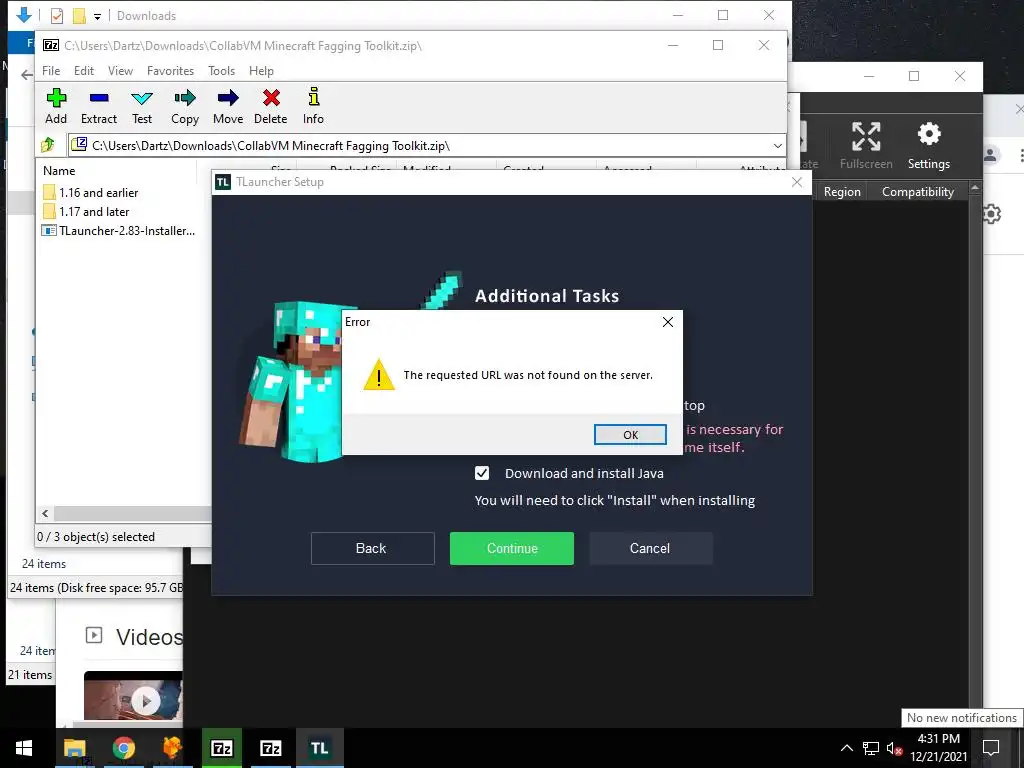Click the muted volume tray icon
Viewport: 1024px width, 768px height.
[894, 748]
